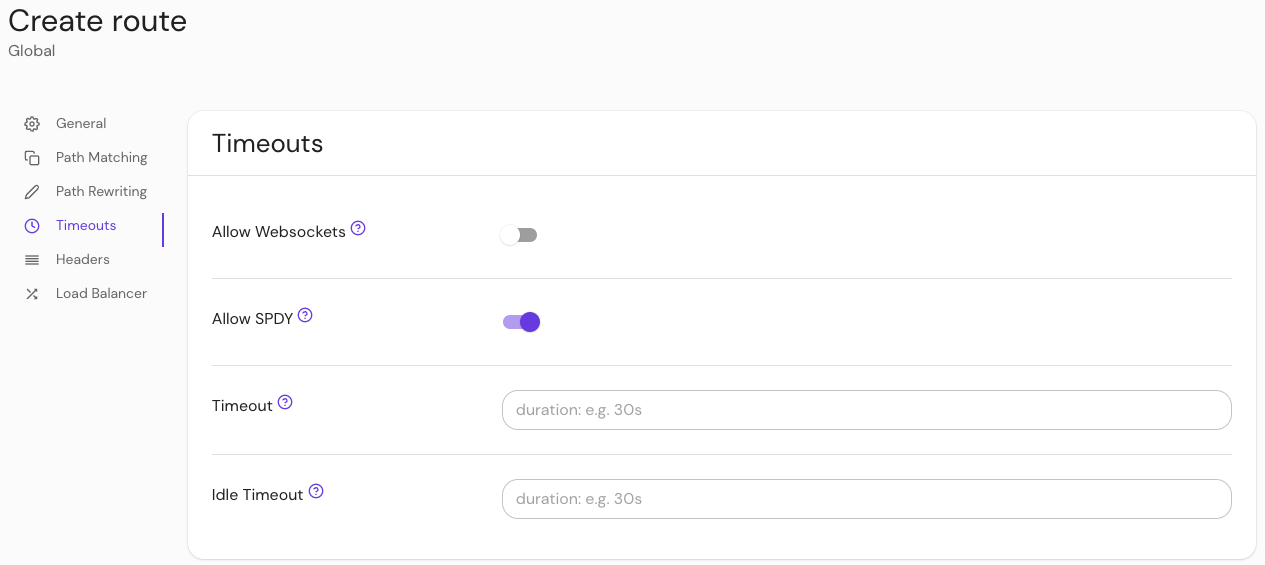Navigate to Load Balancer section

(x=101, y=294)
